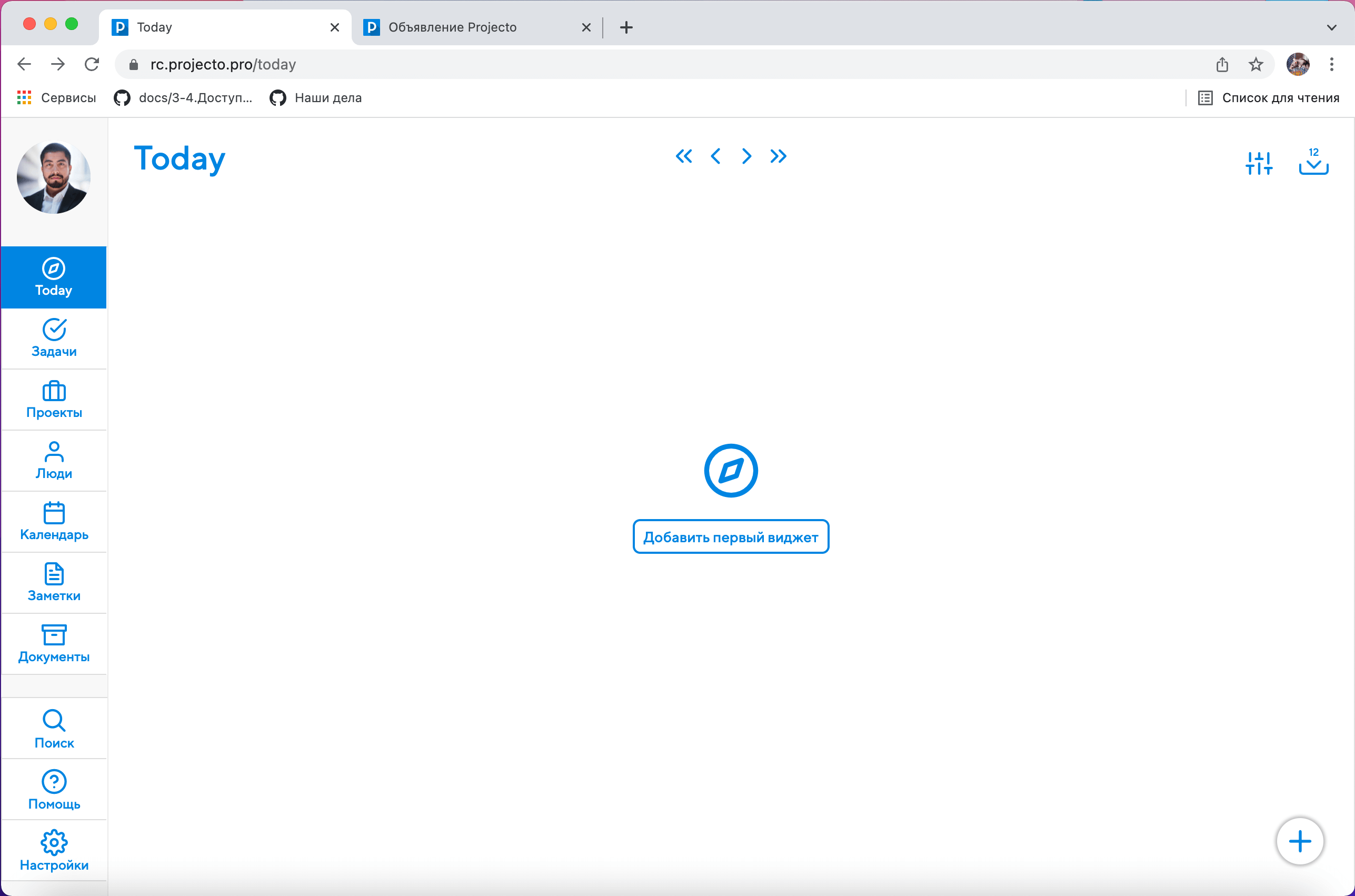1355x896 pixels.
Task: Open Заметки in the sidebar
Action: click(x=54, y=583)
